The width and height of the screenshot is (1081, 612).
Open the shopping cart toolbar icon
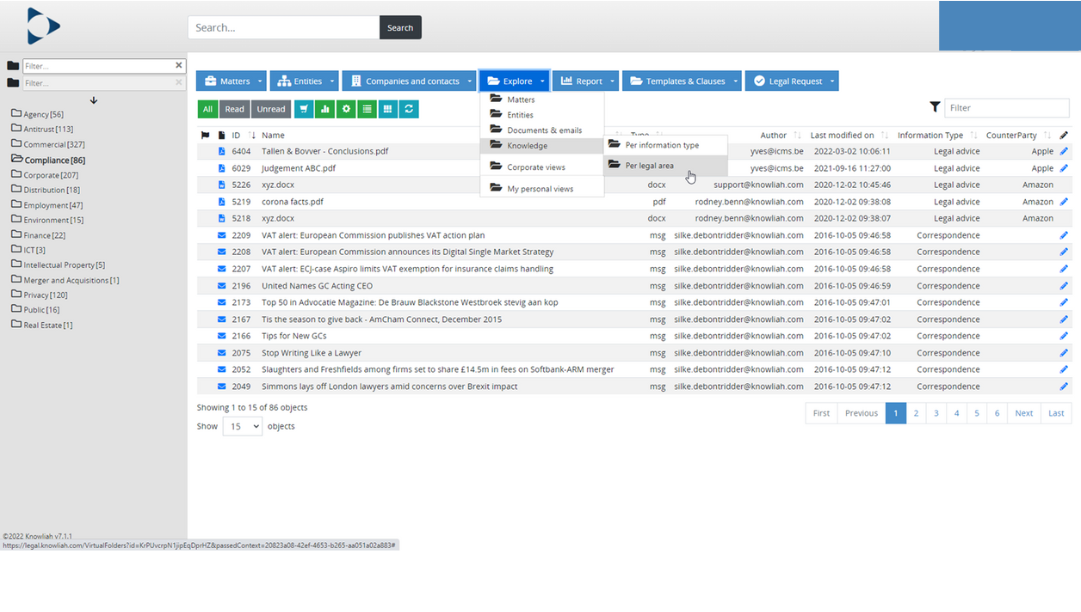pyautogui.click(x=303, y=108)
